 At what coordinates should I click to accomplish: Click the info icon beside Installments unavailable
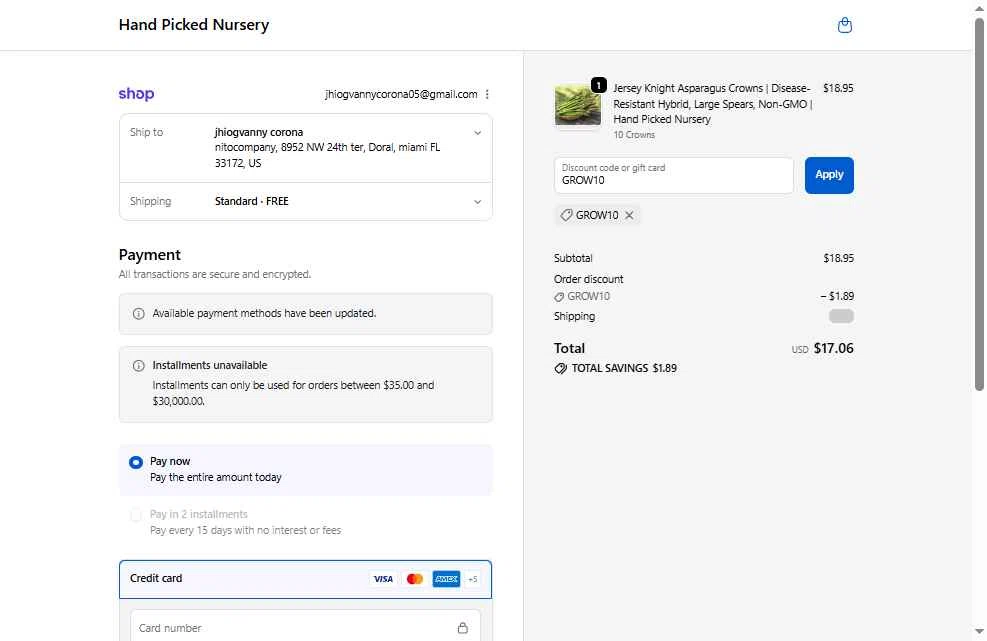[138, 366]
